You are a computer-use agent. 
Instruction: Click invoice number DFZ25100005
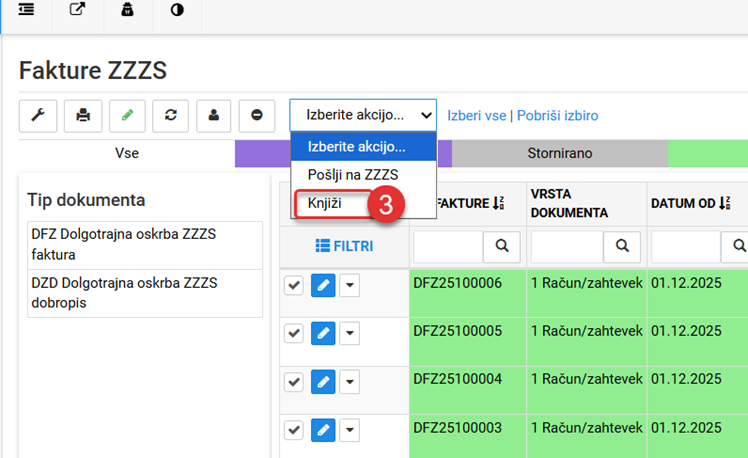click(x=457, y=331)
